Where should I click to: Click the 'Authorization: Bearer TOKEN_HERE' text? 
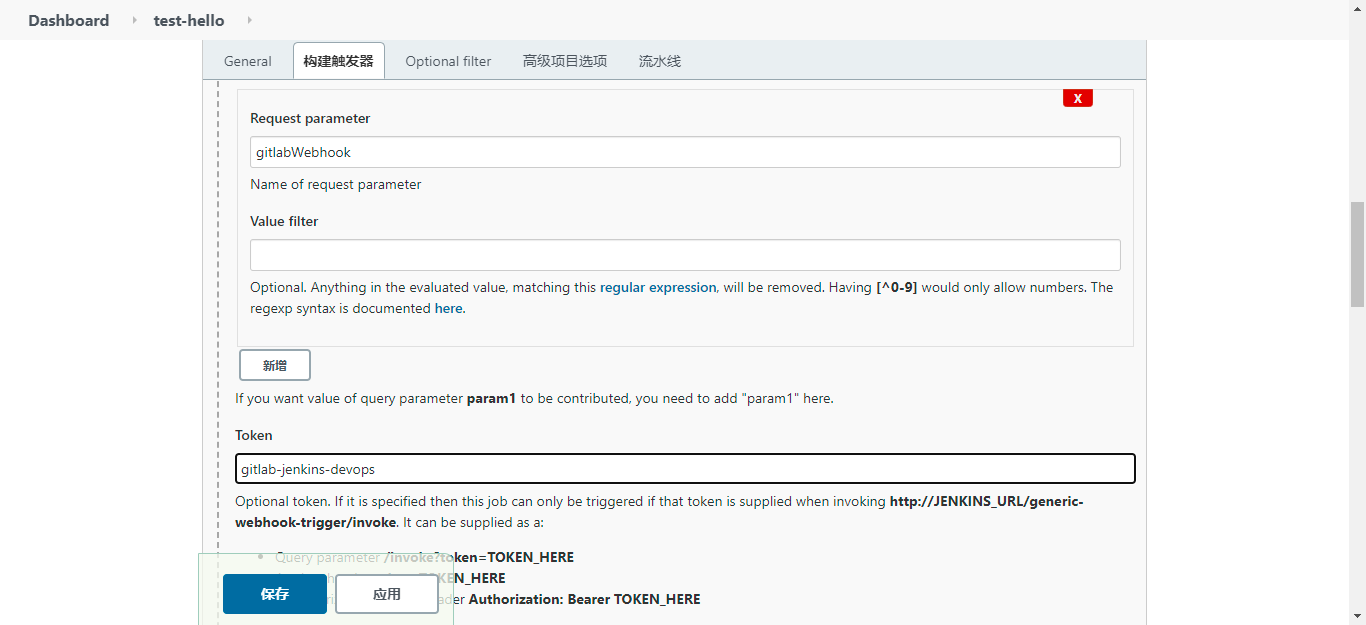585,599
